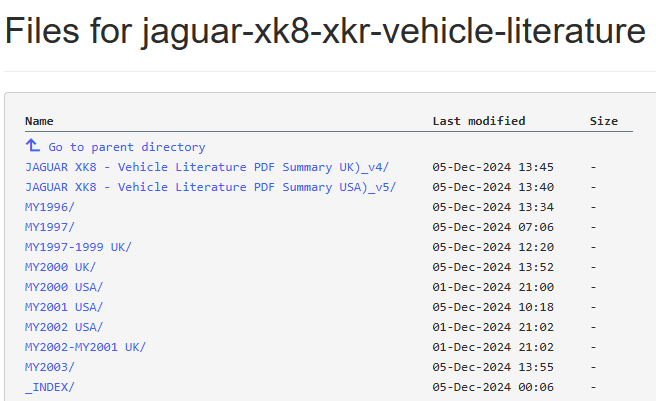Click the Last modified column header
The width and height of the screenshot is (656, 401).
478,121
